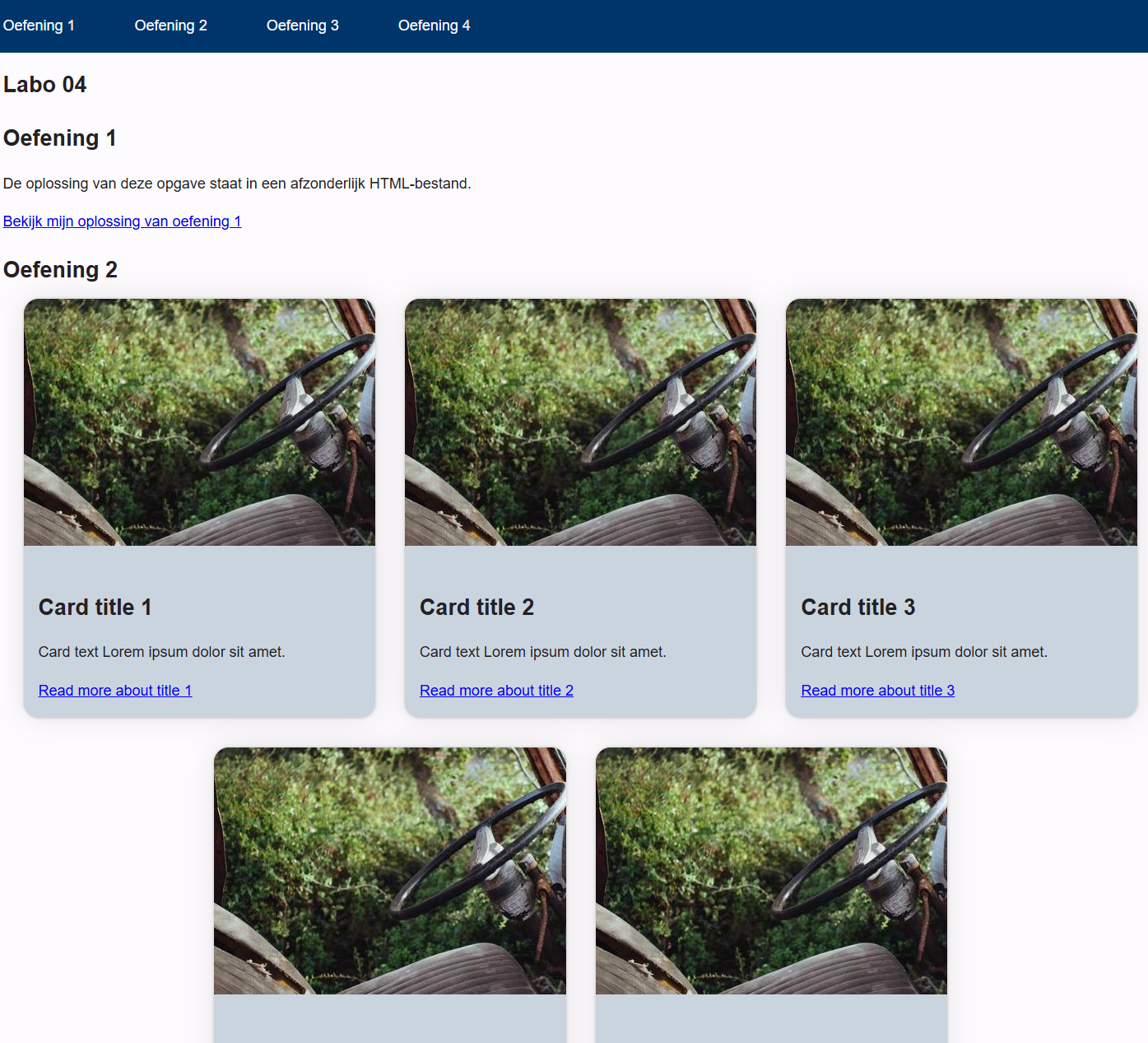Click the Lorem ipsum text in Card 1
This screenshot has height=1043, width=1148.
click(x=161, y=652)
